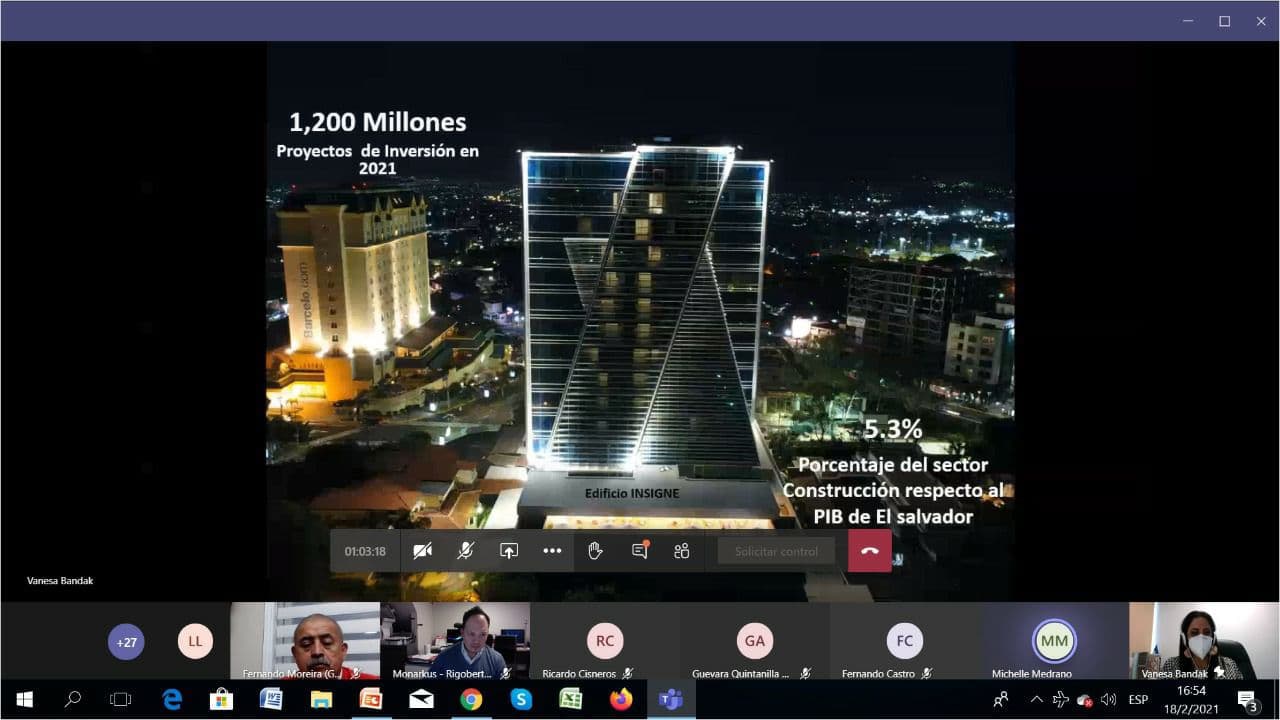Screen dimensions: 1280x720
Task: Open the share screen tray
Action: point(509,551)
